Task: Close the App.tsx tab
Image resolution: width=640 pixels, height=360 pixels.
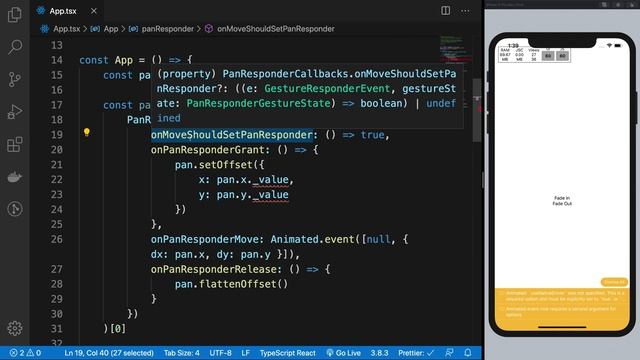Action: click(94, 11)
